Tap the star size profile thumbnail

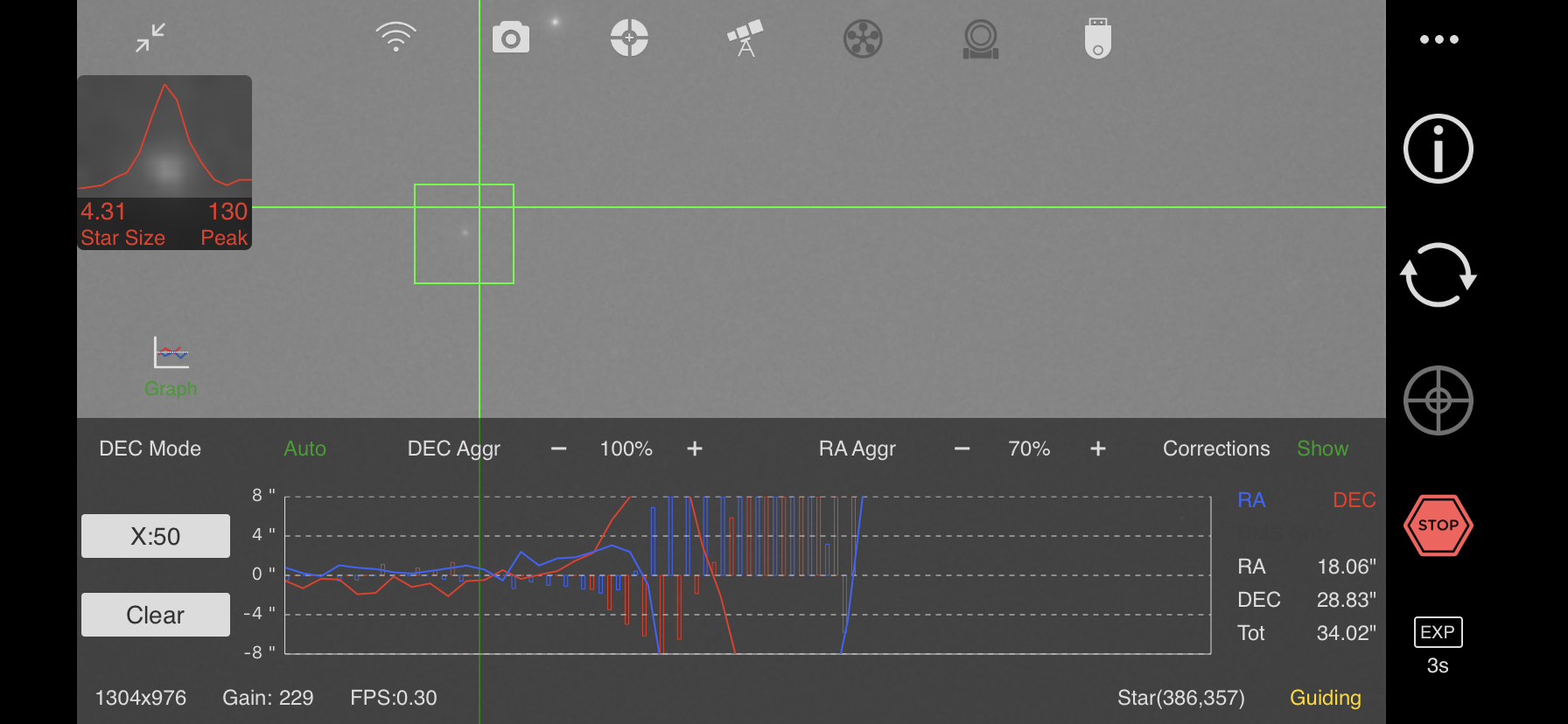tap(164, 162)
